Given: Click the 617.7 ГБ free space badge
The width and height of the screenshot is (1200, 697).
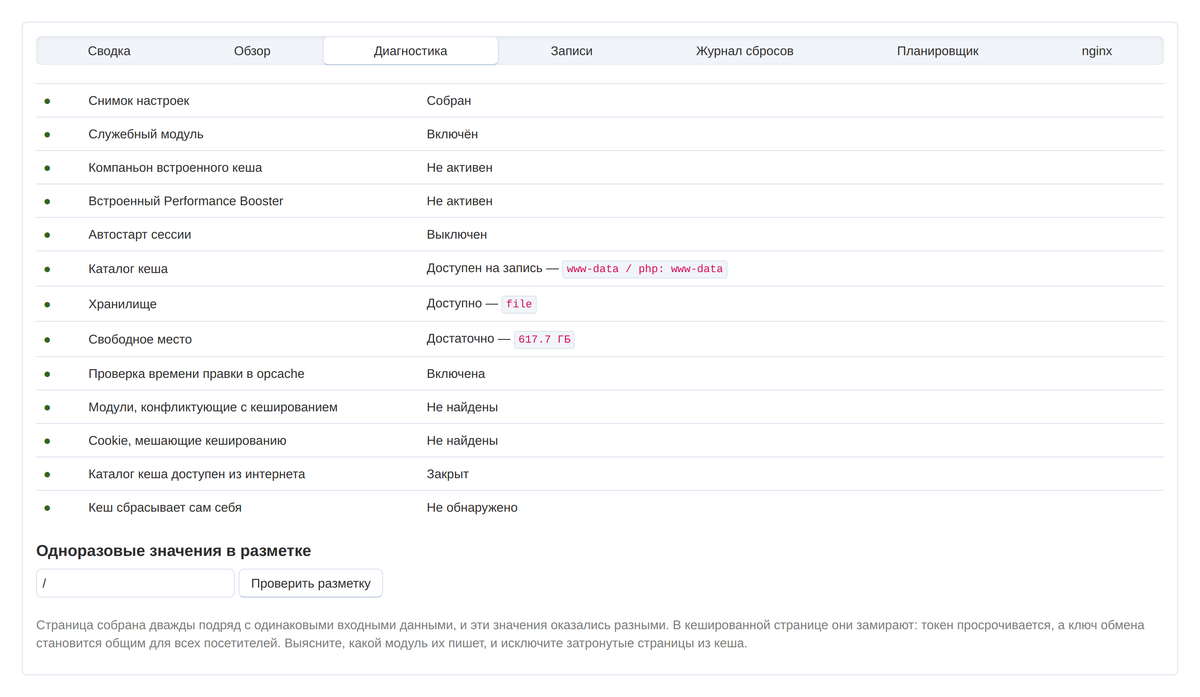Looking at the screenshot, I should tap(545, 340).
